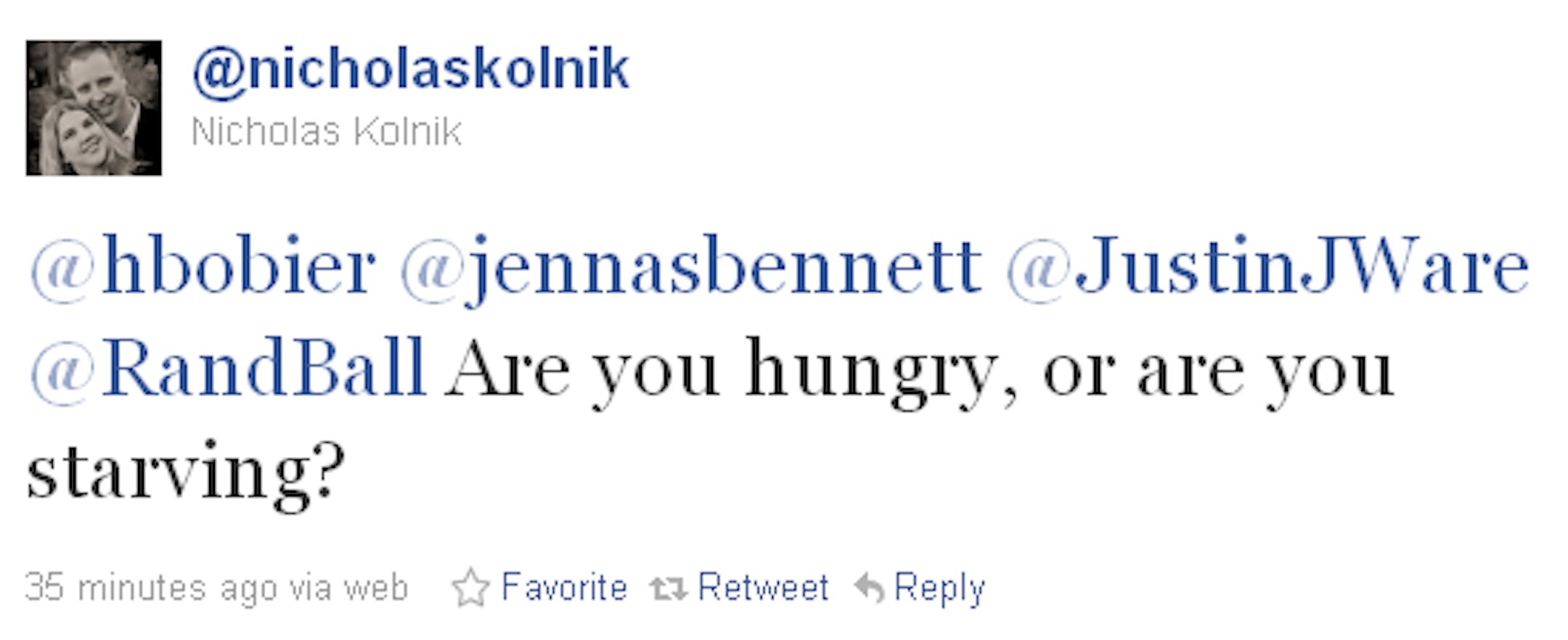Click the Retweet text link
The height and width of the screenshot is (640, 1568).
(x=763, y=587)
